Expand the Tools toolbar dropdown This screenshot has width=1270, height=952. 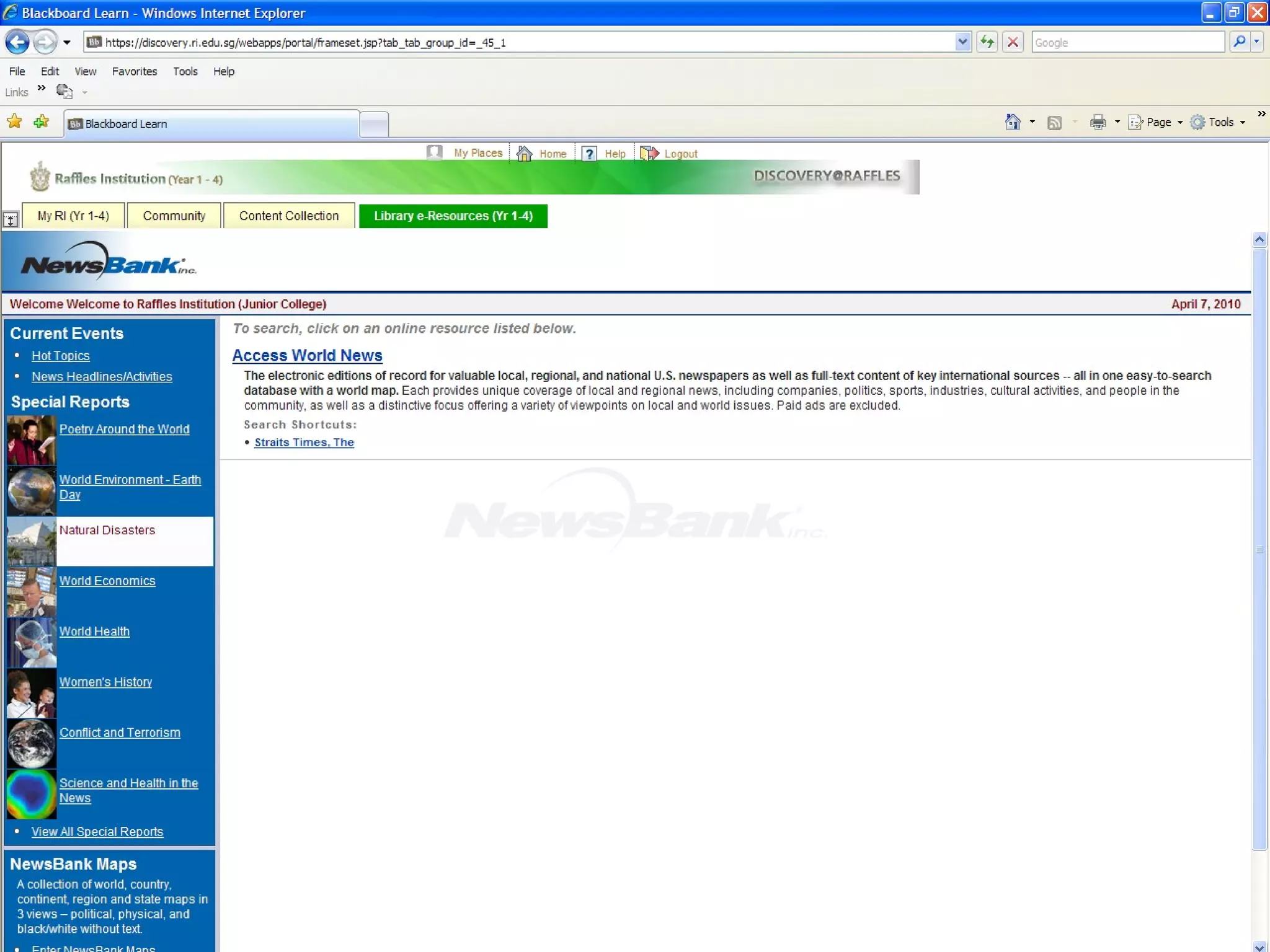pyautogui.click(x=1242, y=123)
